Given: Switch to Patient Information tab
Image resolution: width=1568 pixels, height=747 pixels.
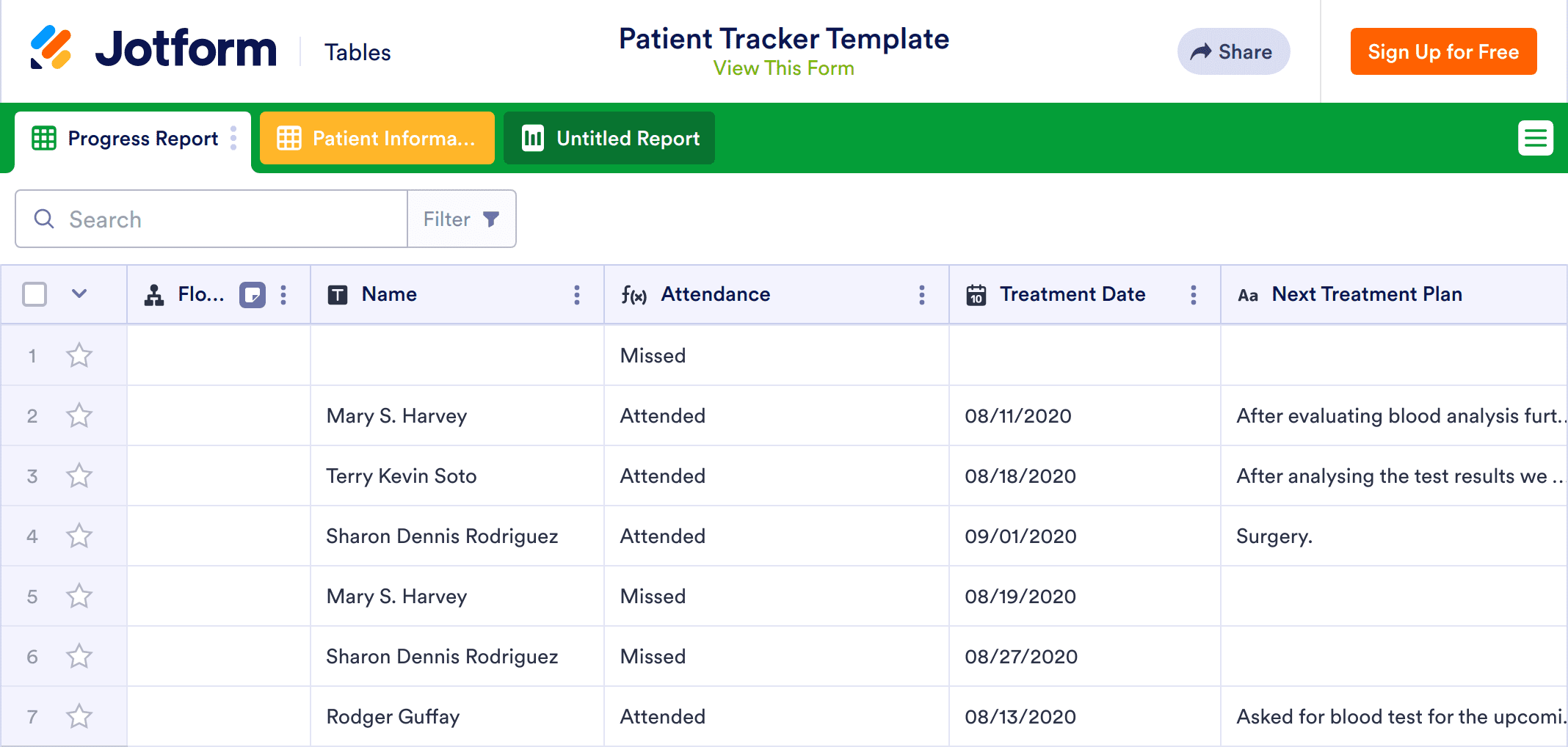Looking at the screenshot, I should click(x=377, y=138).
